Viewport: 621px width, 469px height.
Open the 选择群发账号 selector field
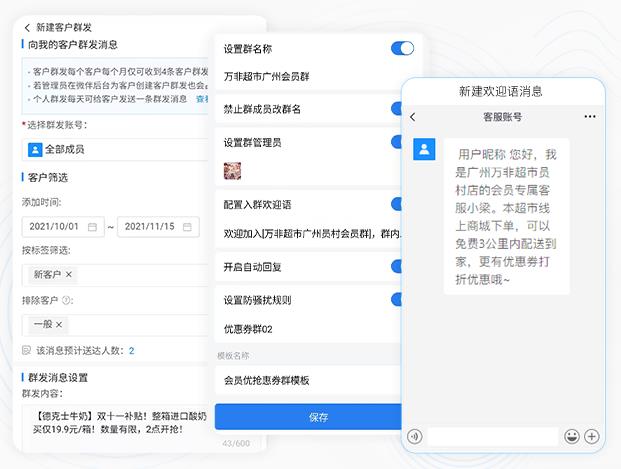[115, 150]
